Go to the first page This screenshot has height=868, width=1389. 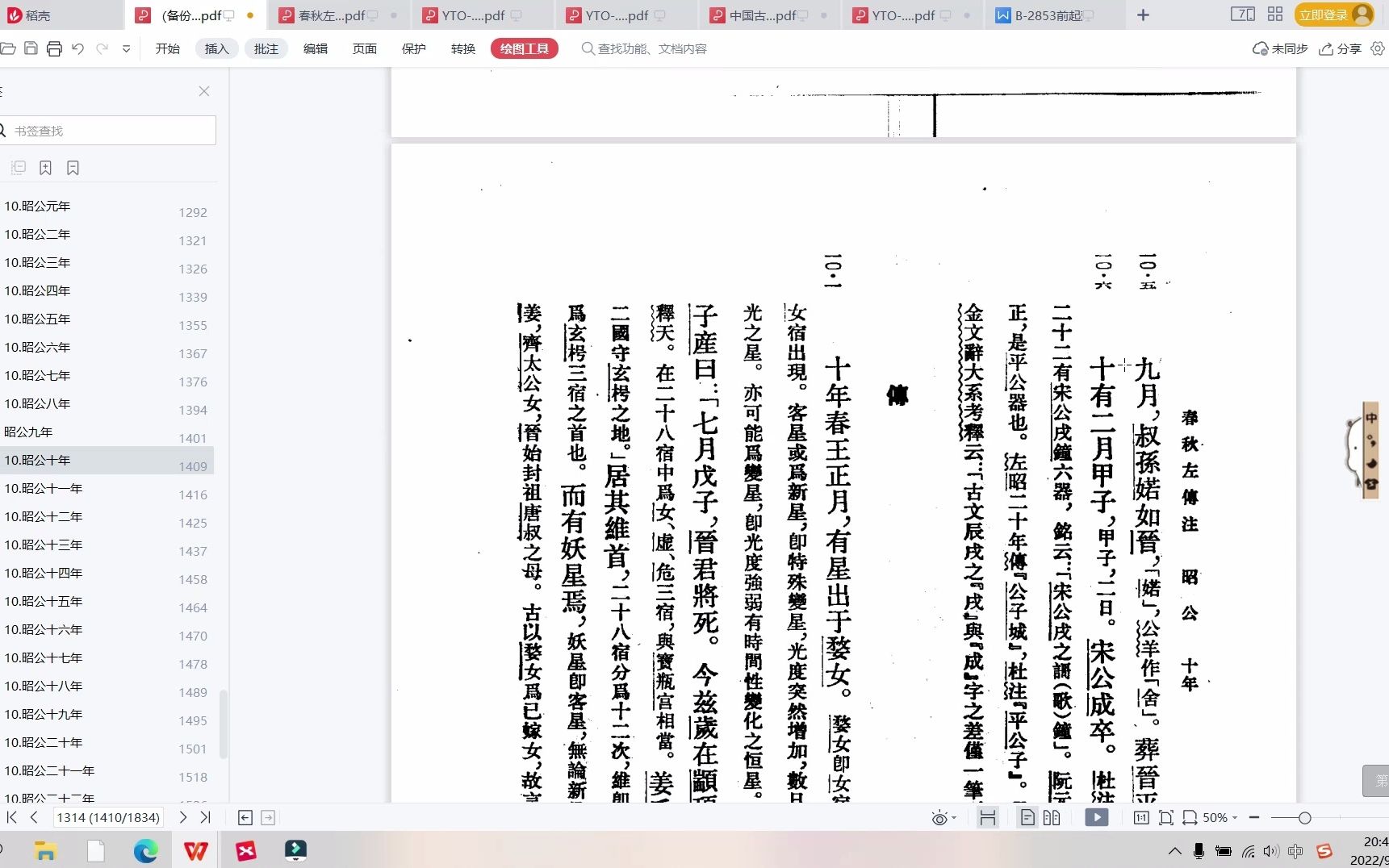click(11, 817)
